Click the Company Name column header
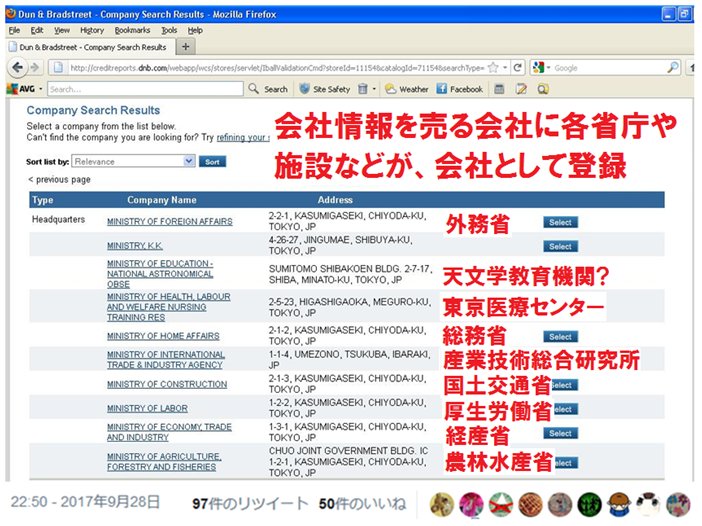 coord(162,200)
